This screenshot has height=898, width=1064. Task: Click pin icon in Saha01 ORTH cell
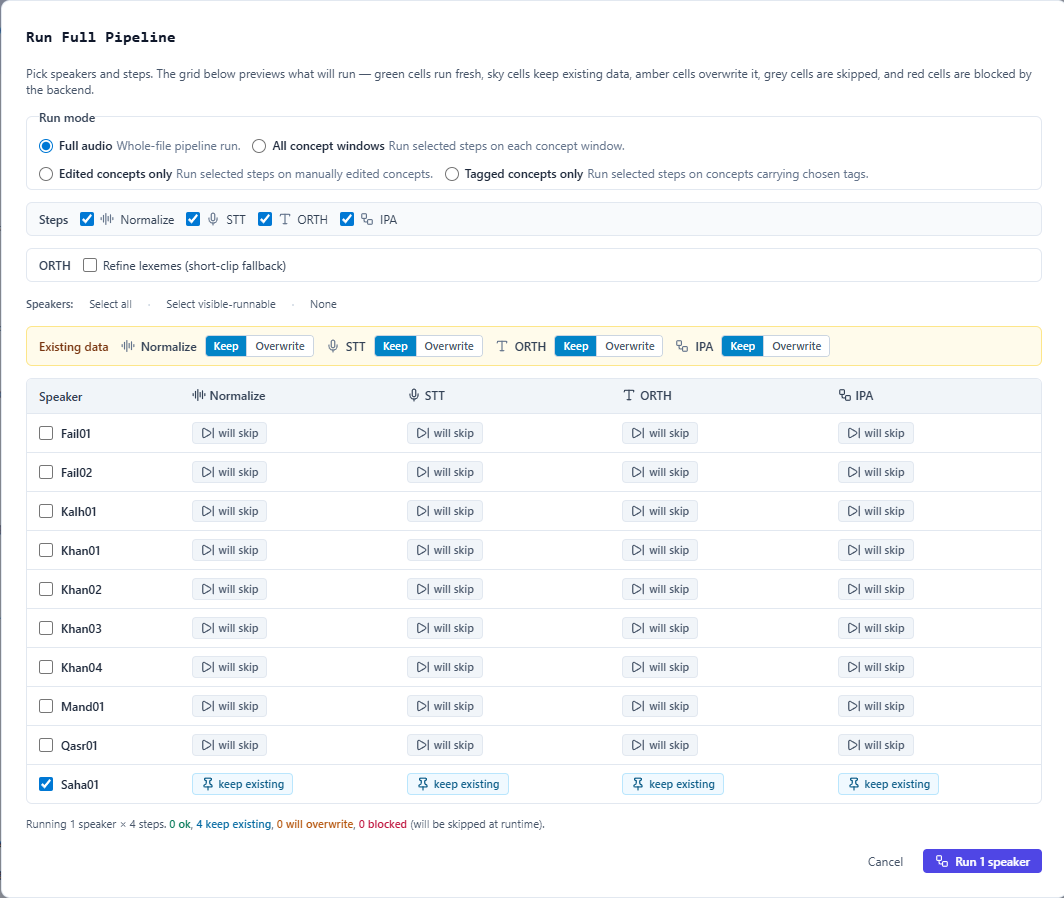point(638,784)
